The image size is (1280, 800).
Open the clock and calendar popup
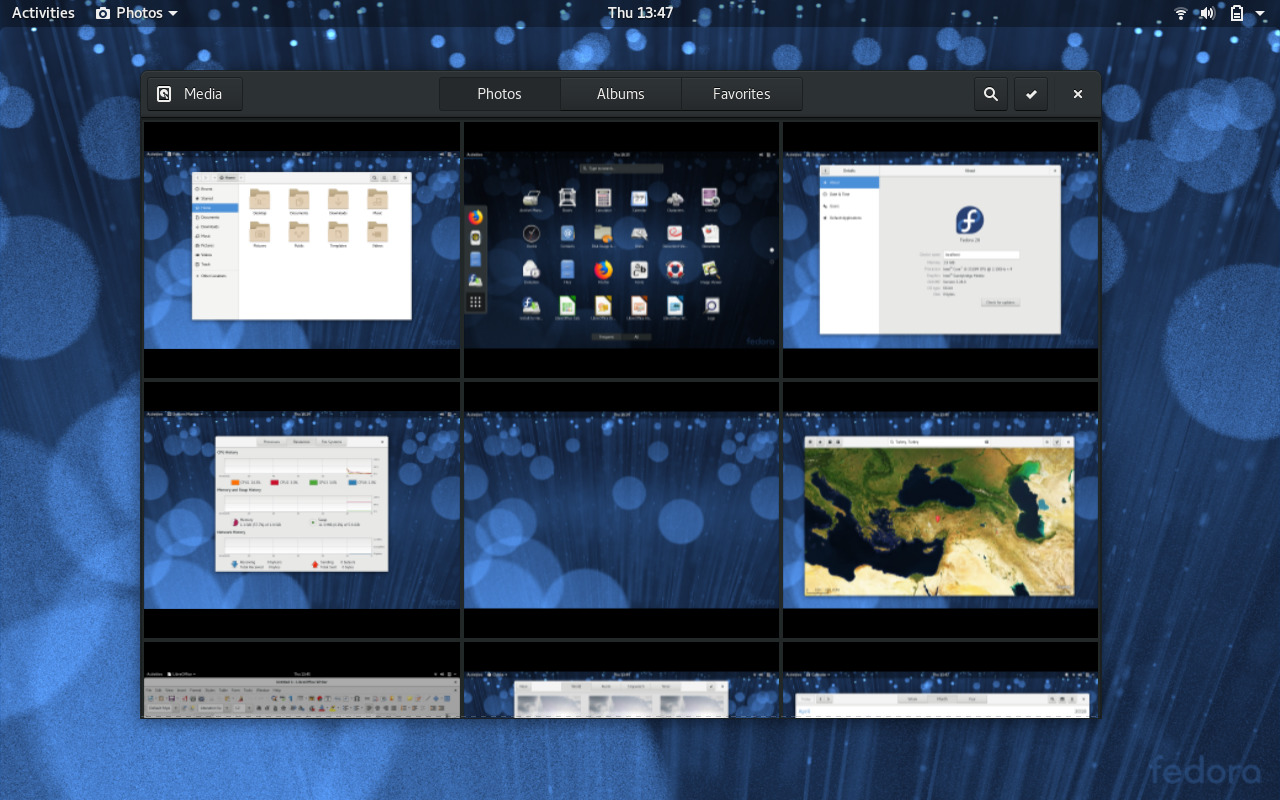[x=640, y=13]
